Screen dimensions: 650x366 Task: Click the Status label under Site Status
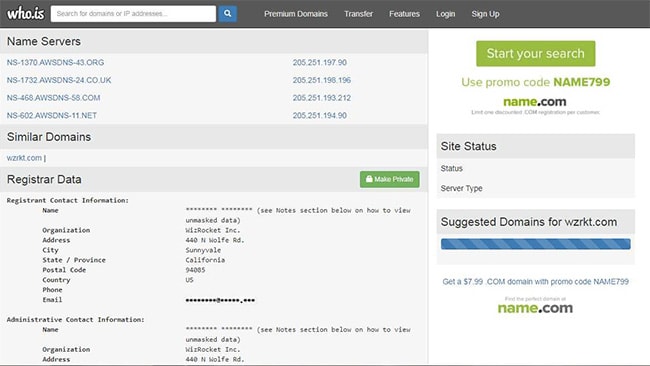pyautogui.click(x=451, y=169)
